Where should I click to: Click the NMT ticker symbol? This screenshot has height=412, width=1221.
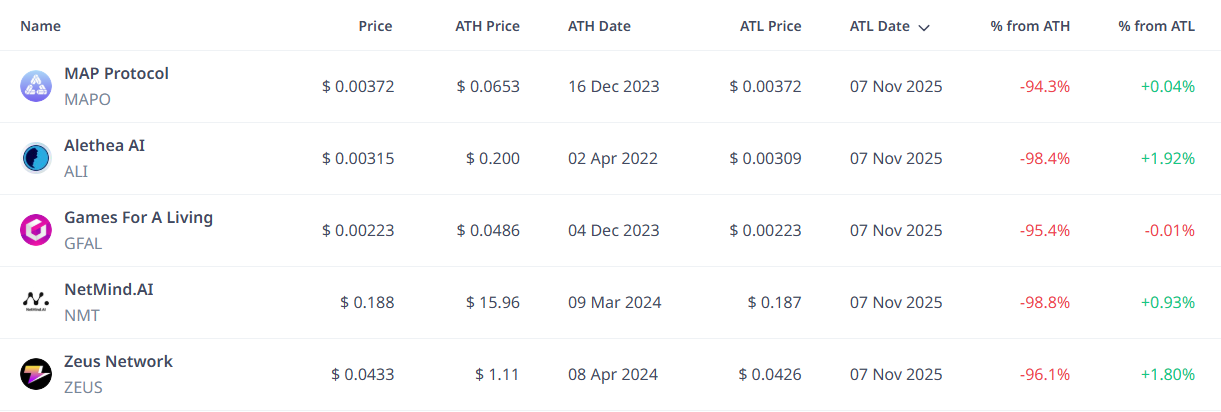(82, 316)
